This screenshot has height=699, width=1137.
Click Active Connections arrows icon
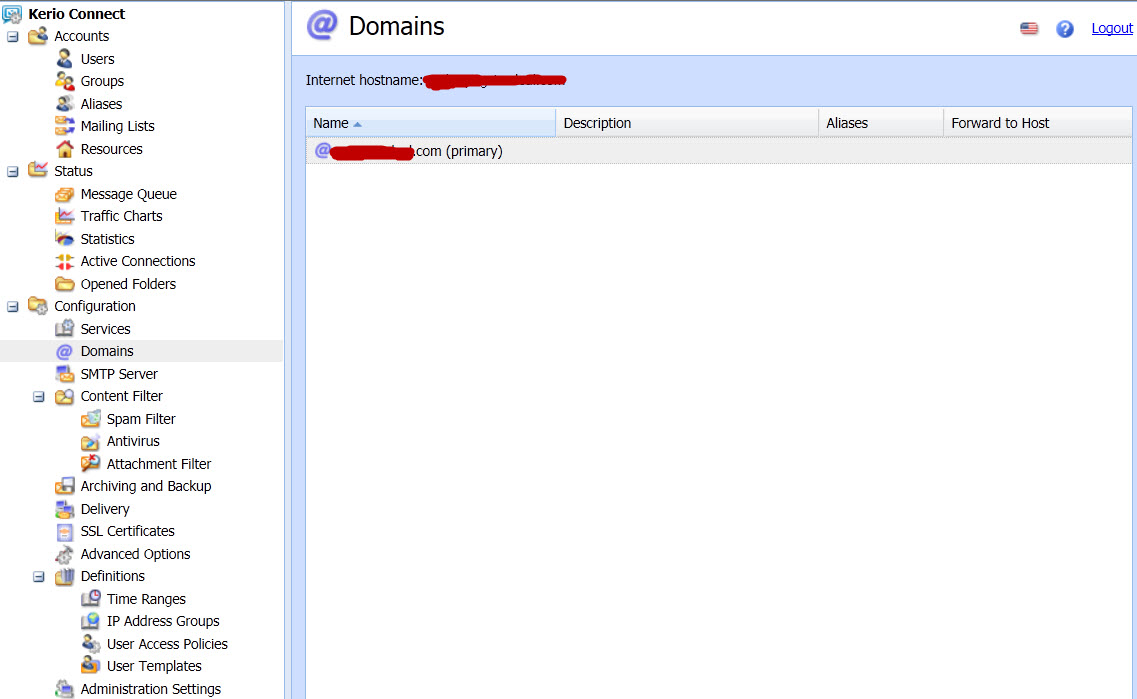(x=65, y=261)
